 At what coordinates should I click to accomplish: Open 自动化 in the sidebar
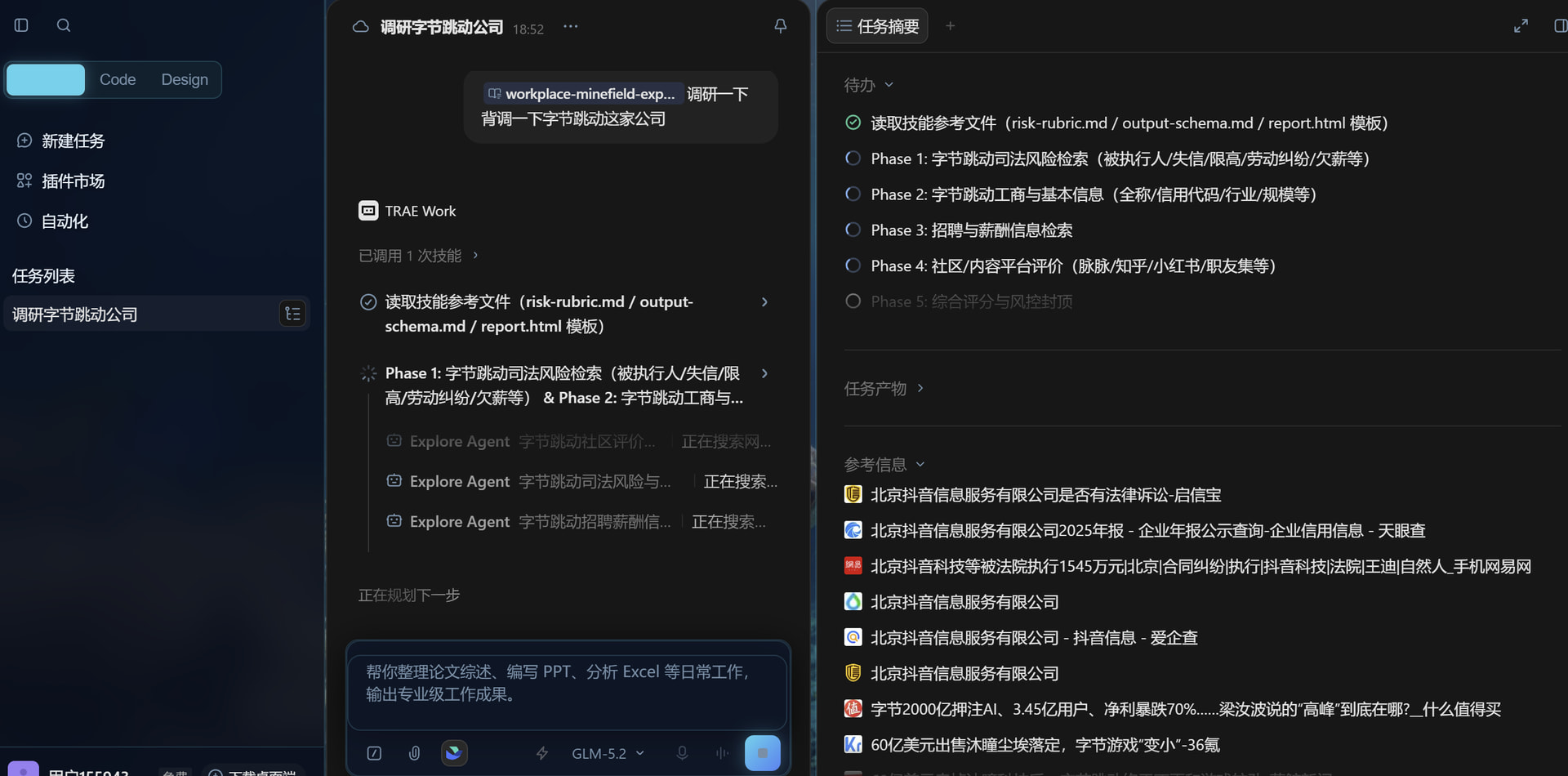pyautogui.click(x=53, y=221)
